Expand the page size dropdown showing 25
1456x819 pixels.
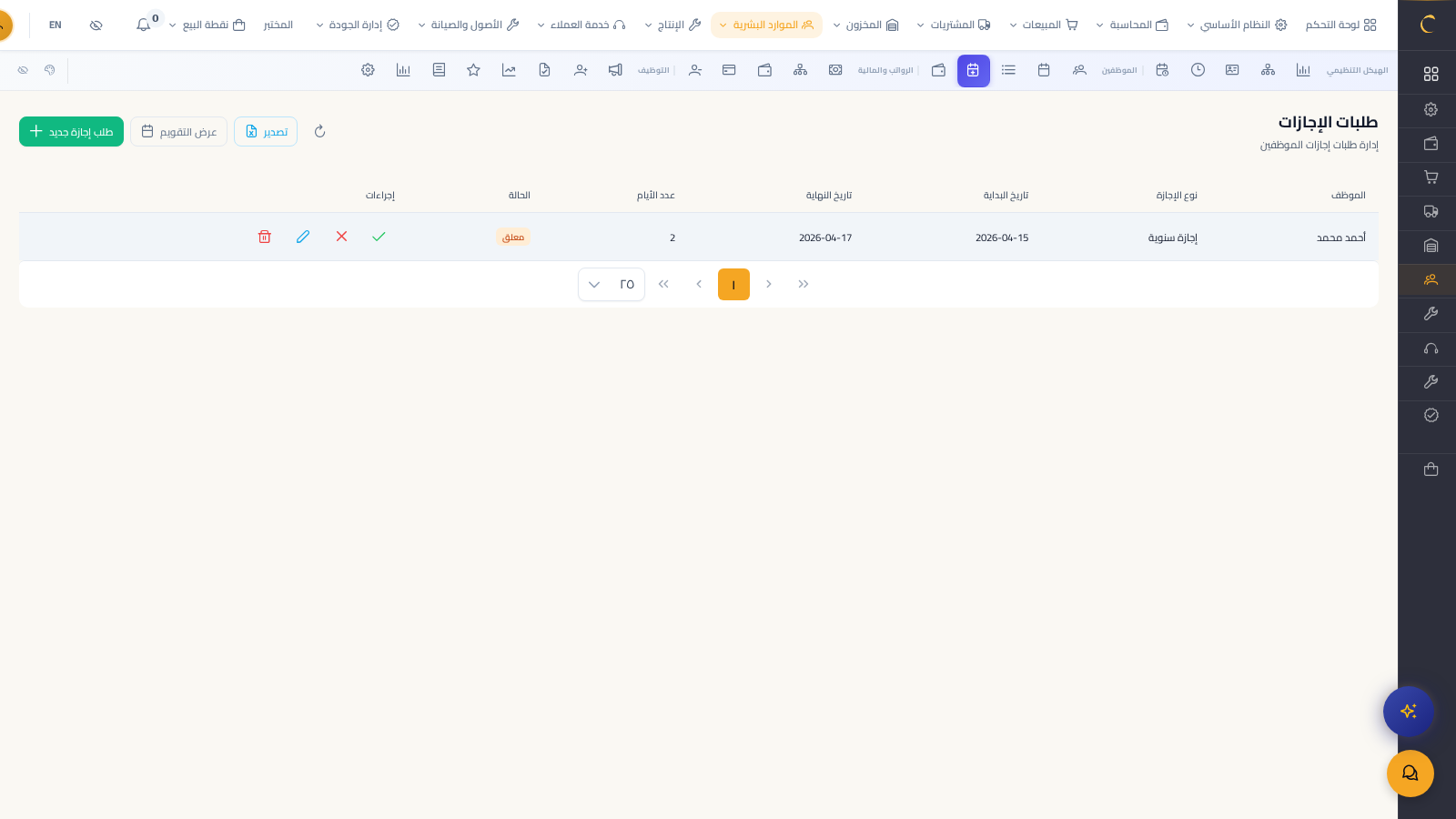click(611, 284)
